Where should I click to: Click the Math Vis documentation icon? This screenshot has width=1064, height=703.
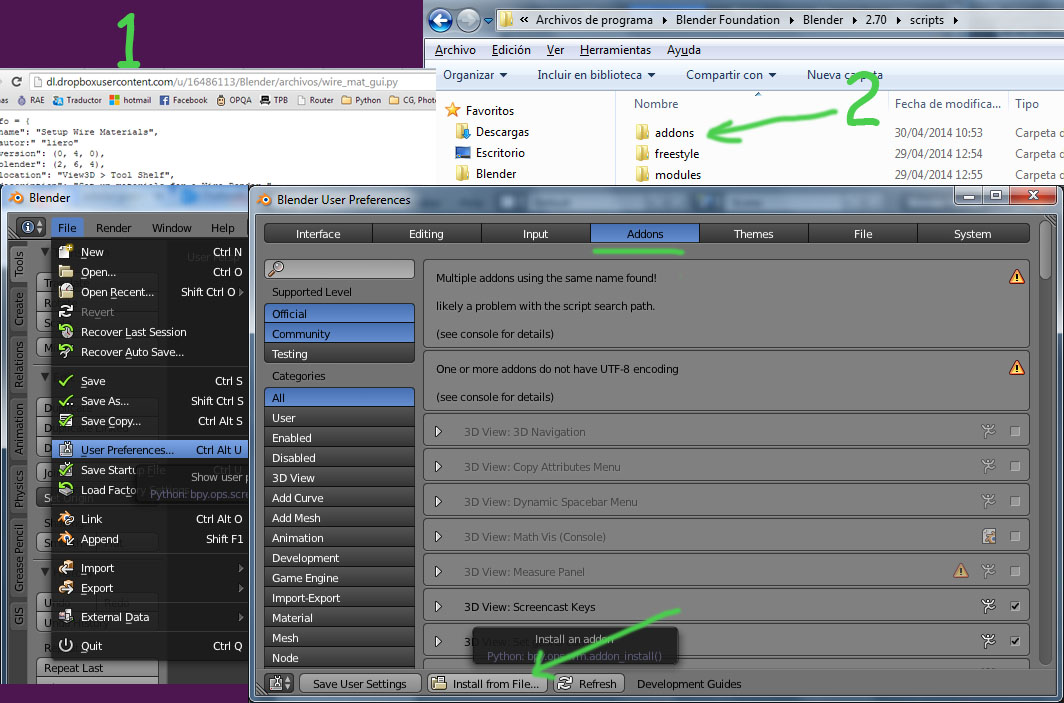[x=989, y=537]
